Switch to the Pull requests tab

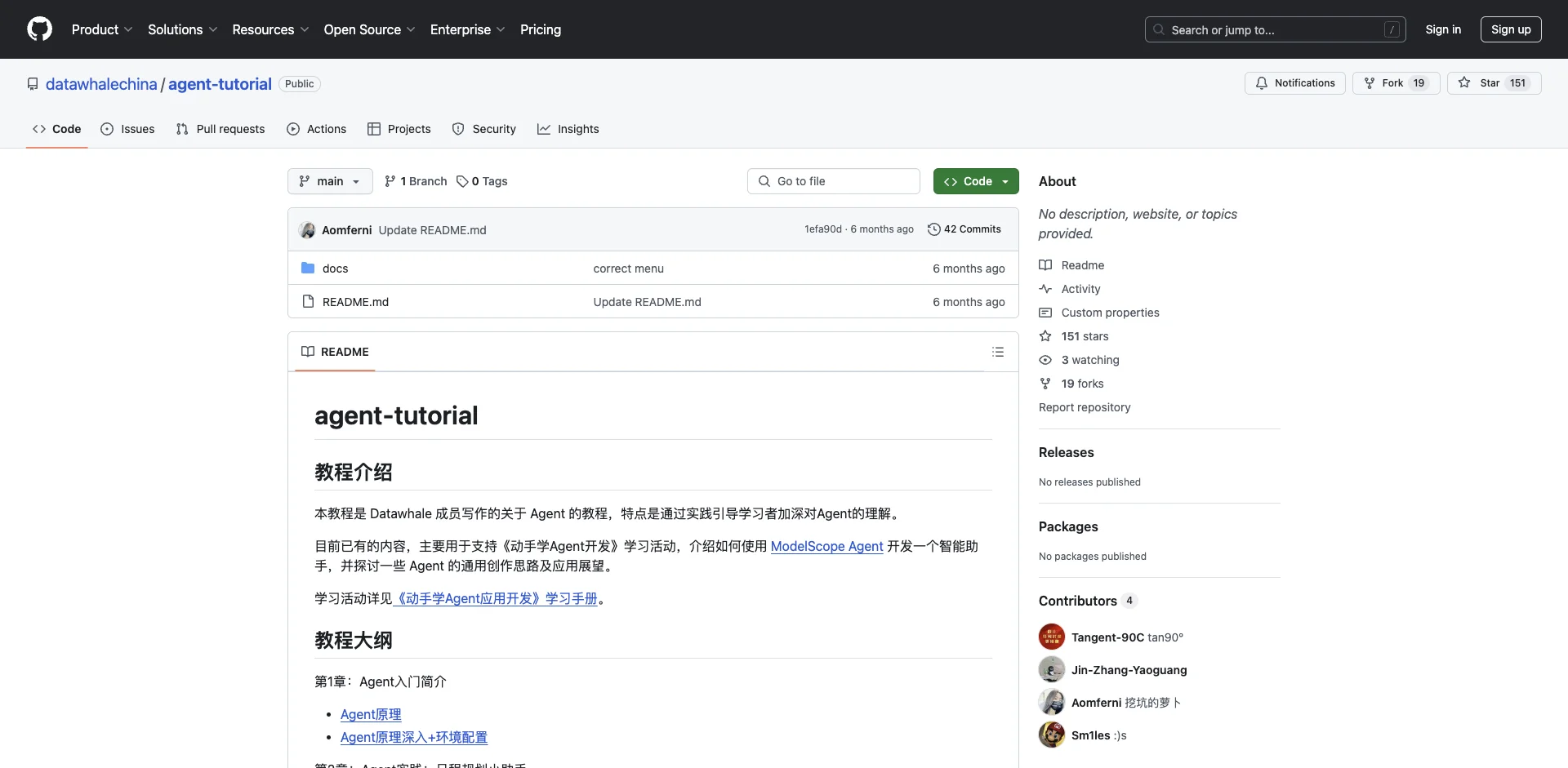220,129
